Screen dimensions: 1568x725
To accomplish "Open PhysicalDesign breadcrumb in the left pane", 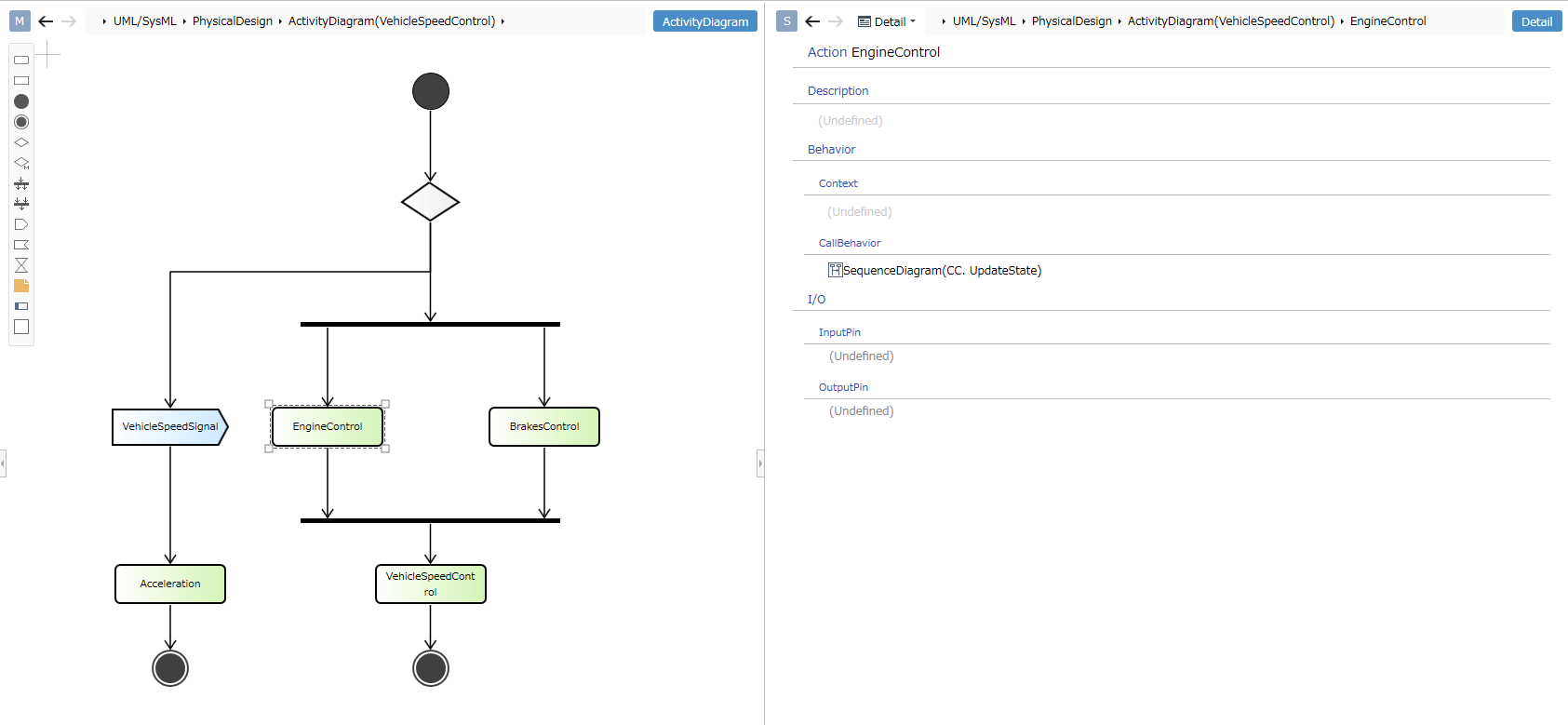I will pyautogui.click(x=233, y=21).
